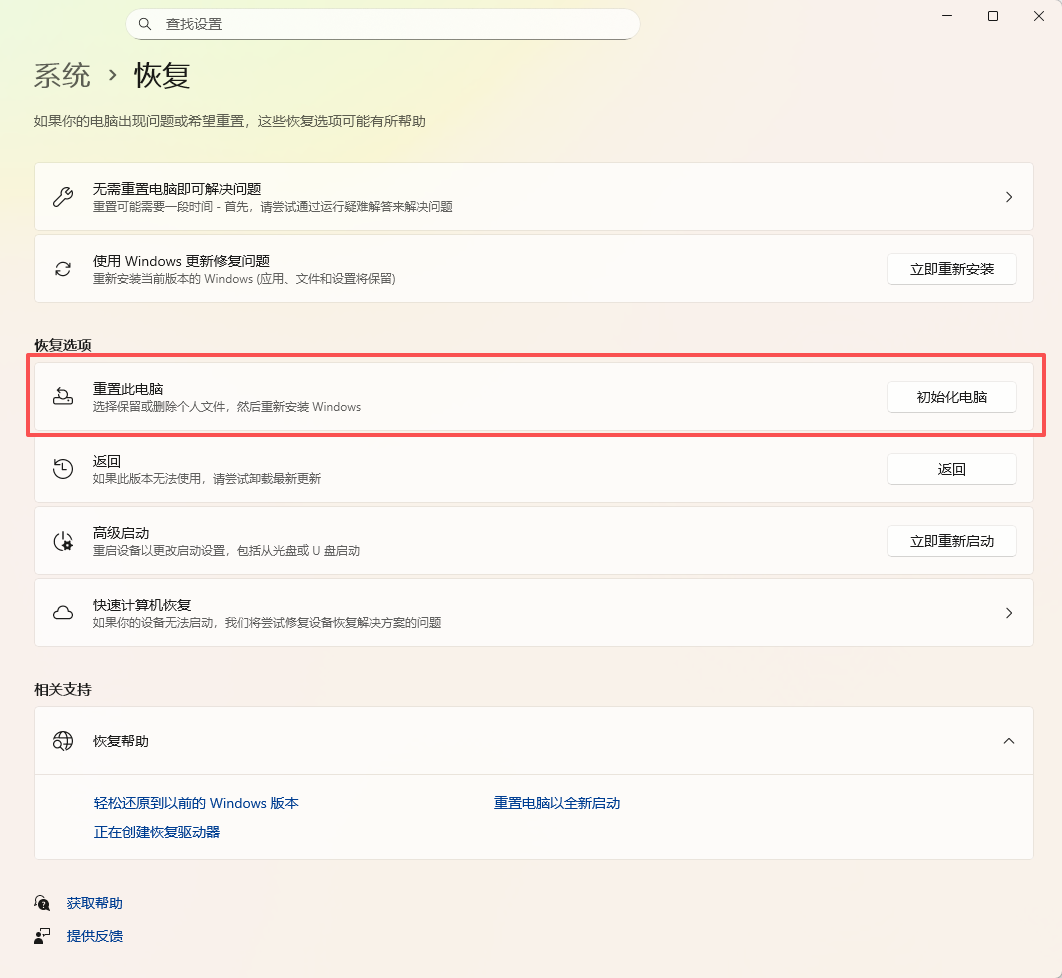Click the 立即重新安装 button
Screen dimensions: 1062x978
pyautogui.click(x=951, y=268)
